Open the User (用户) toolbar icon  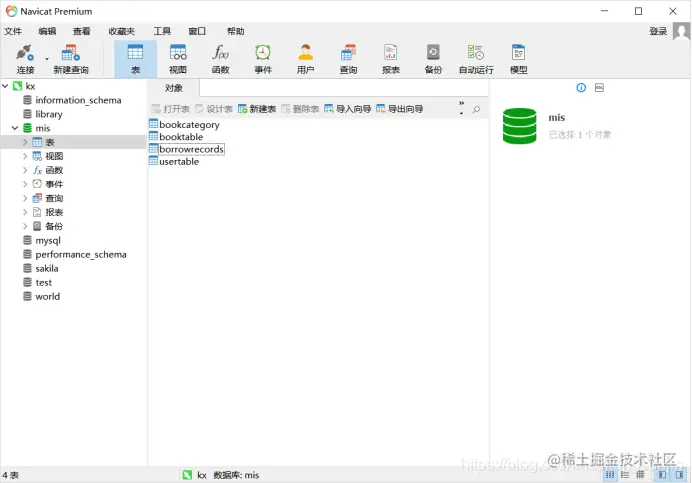tap(305, 59)
